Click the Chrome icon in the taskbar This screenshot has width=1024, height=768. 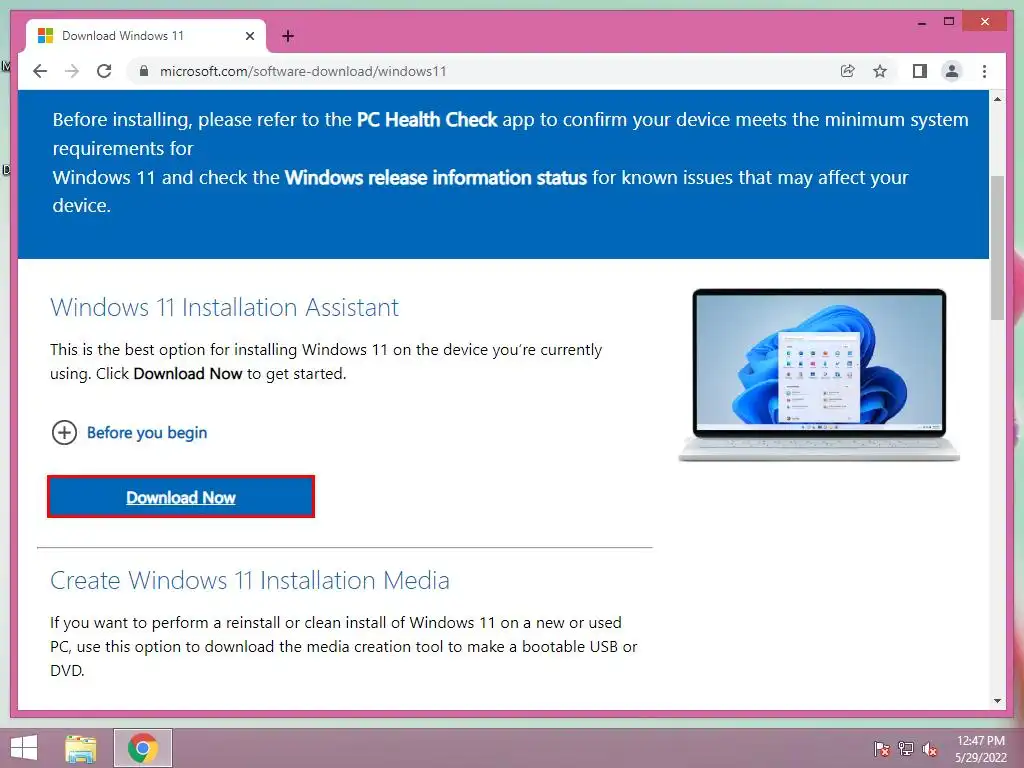point(143,748)
